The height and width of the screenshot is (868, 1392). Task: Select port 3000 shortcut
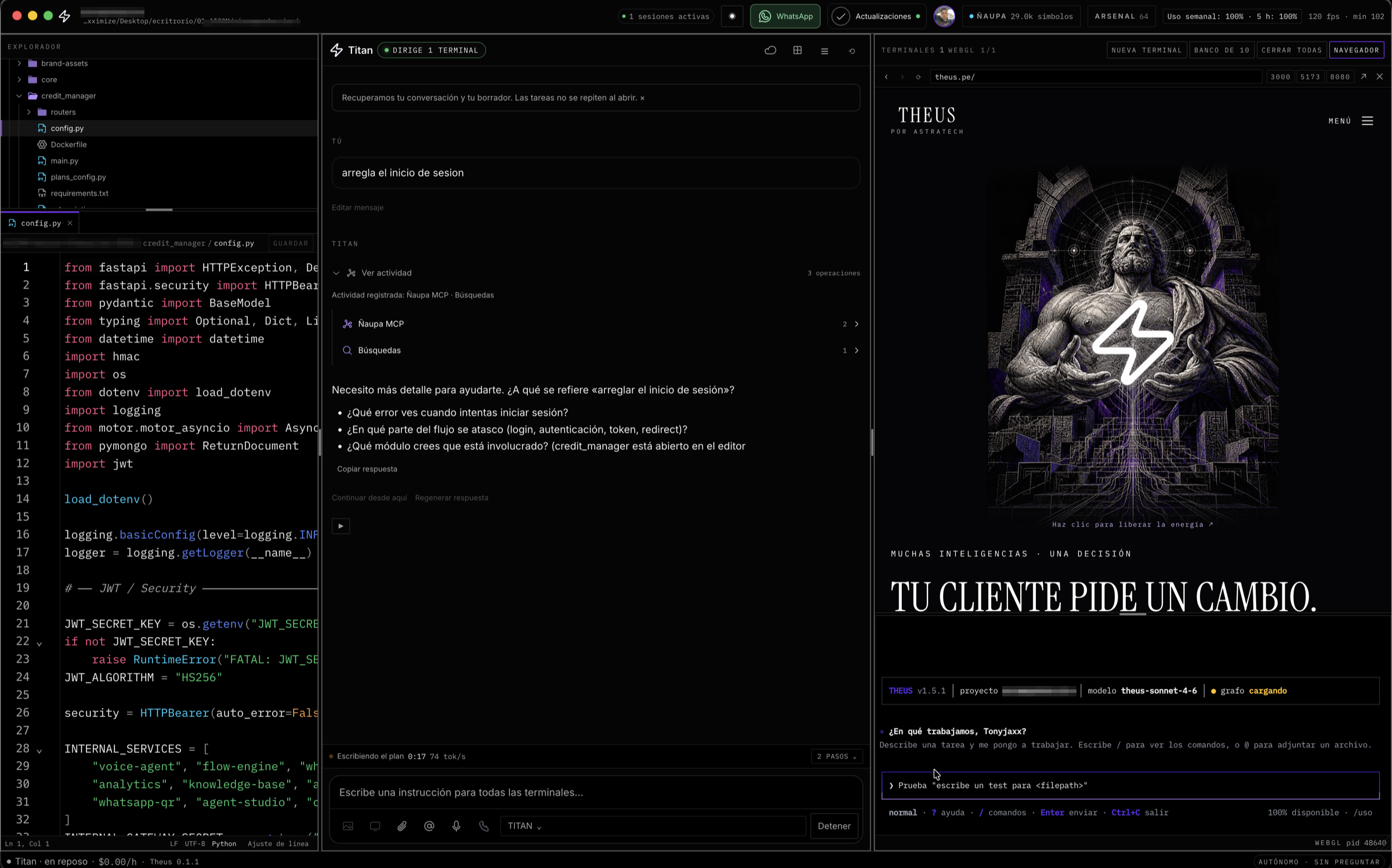[x=1280, y=77]
